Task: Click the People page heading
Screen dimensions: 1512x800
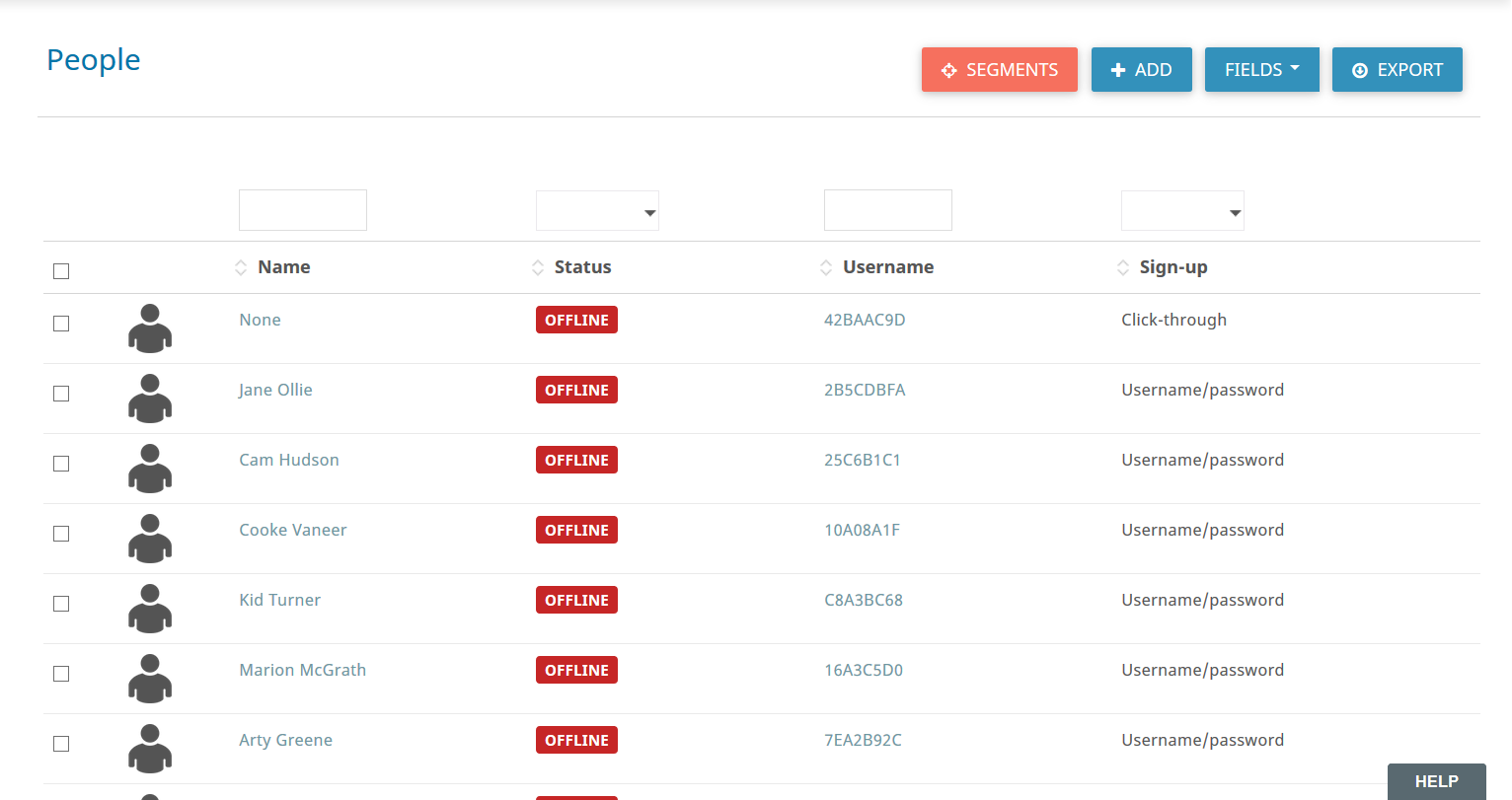Action: click(94, 60)
